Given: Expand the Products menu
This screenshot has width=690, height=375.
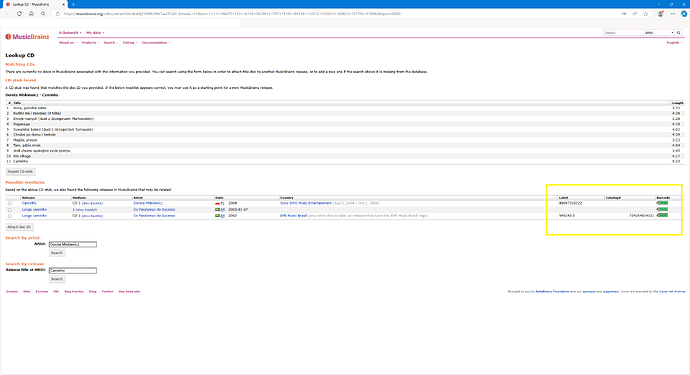Looking at the screenshot, I should pyautogui.click(x=90, y=43).
